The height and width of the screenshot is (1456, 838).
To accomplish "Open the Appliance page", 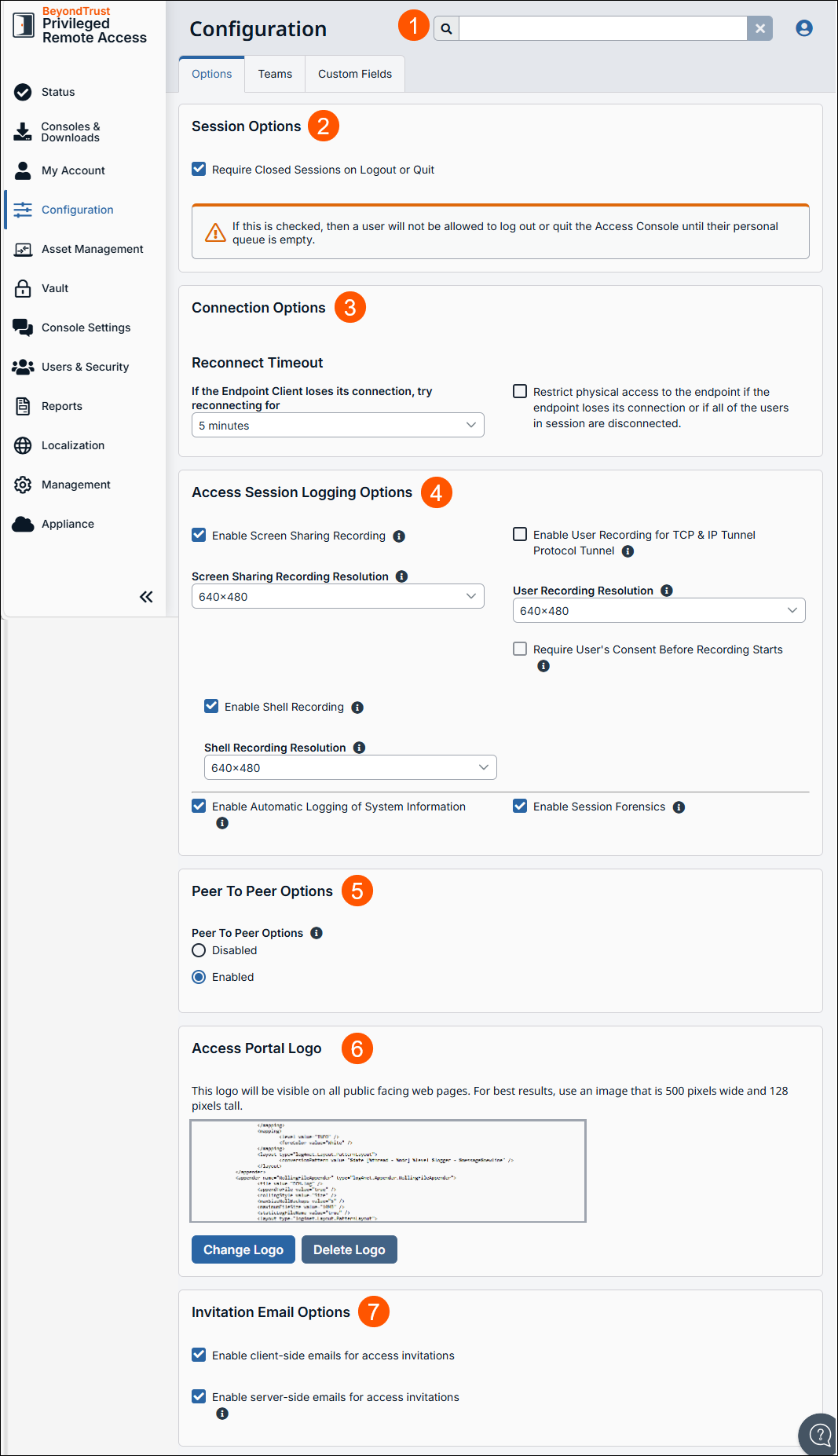I will point(68,524).
